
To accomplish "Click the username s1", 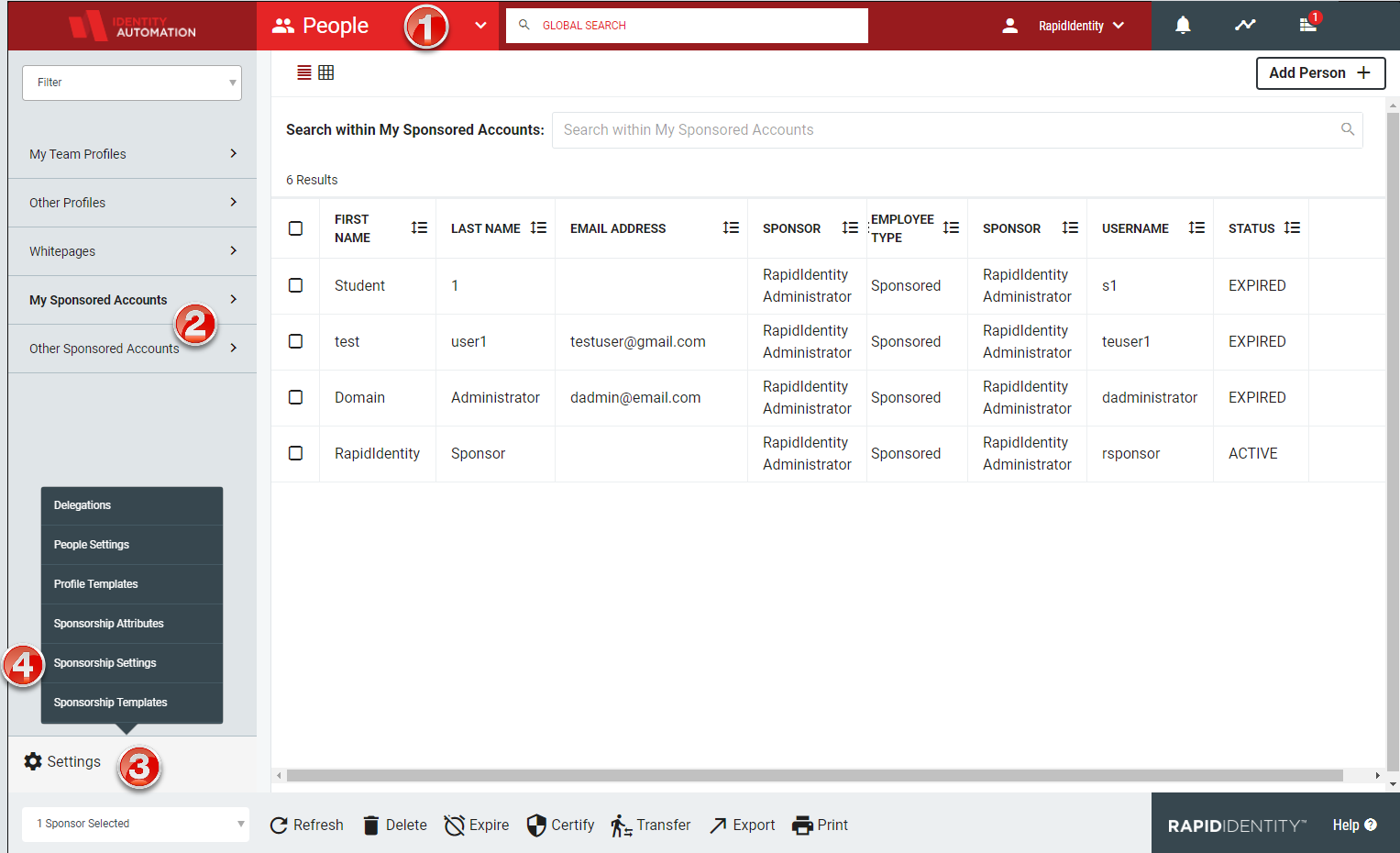I will [x=1109, y=285].
